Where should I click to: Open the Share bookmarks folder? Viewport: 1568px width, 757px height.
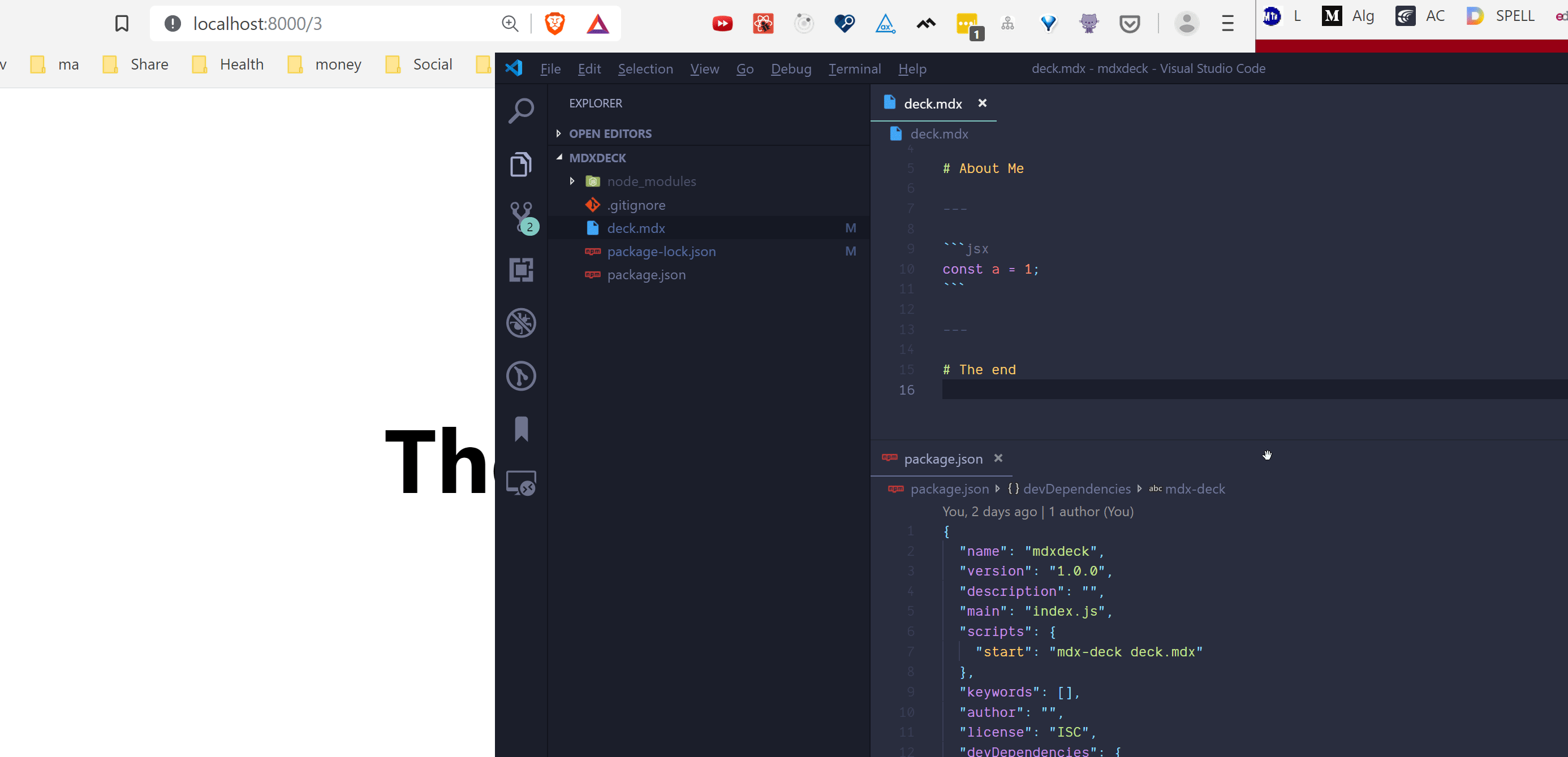pyautogui.click(x=135, y=64)
